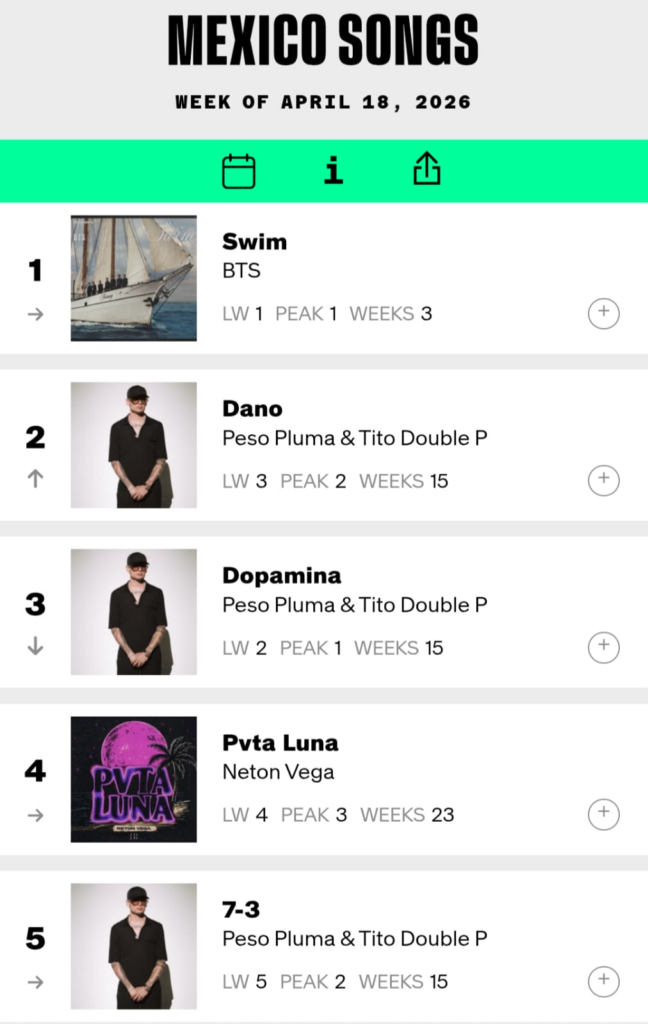Open the BTS artist link
Image resolution: width=648 pixels, height=1024 pixels.
241,271
